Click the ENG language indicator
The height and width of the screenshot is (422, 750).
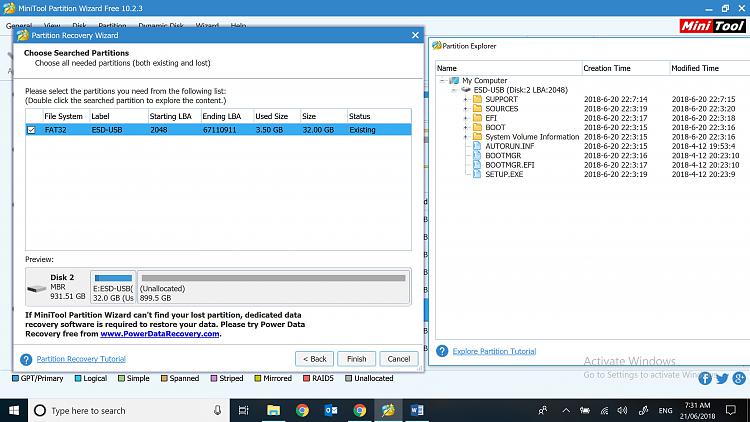(x=665, y=411)
